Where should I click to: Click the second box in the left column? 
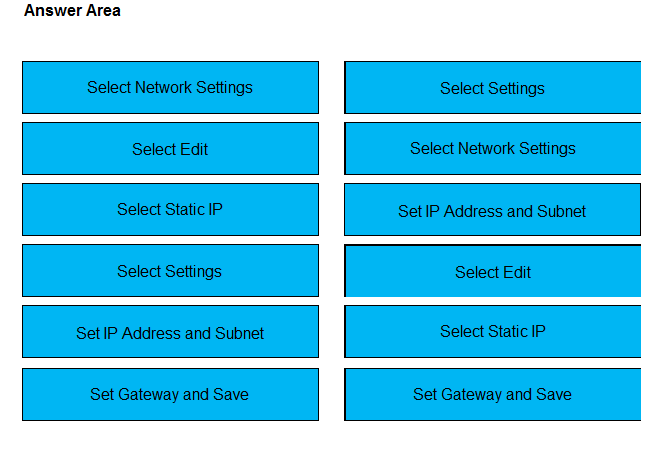click(x=170, y=148)
